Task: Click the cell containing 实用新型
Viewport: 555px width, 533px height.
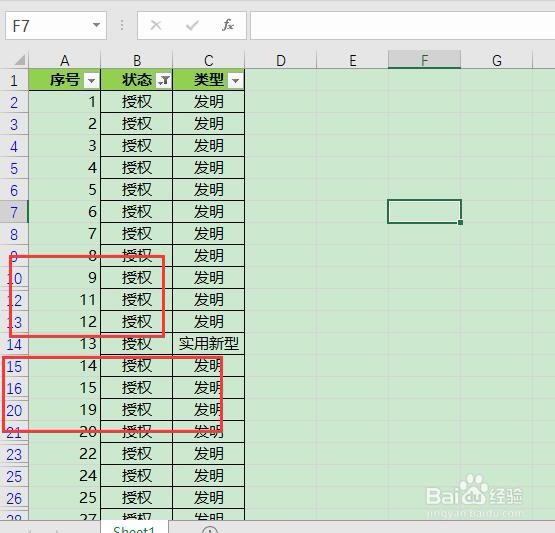Action: (x=208, y=344)
